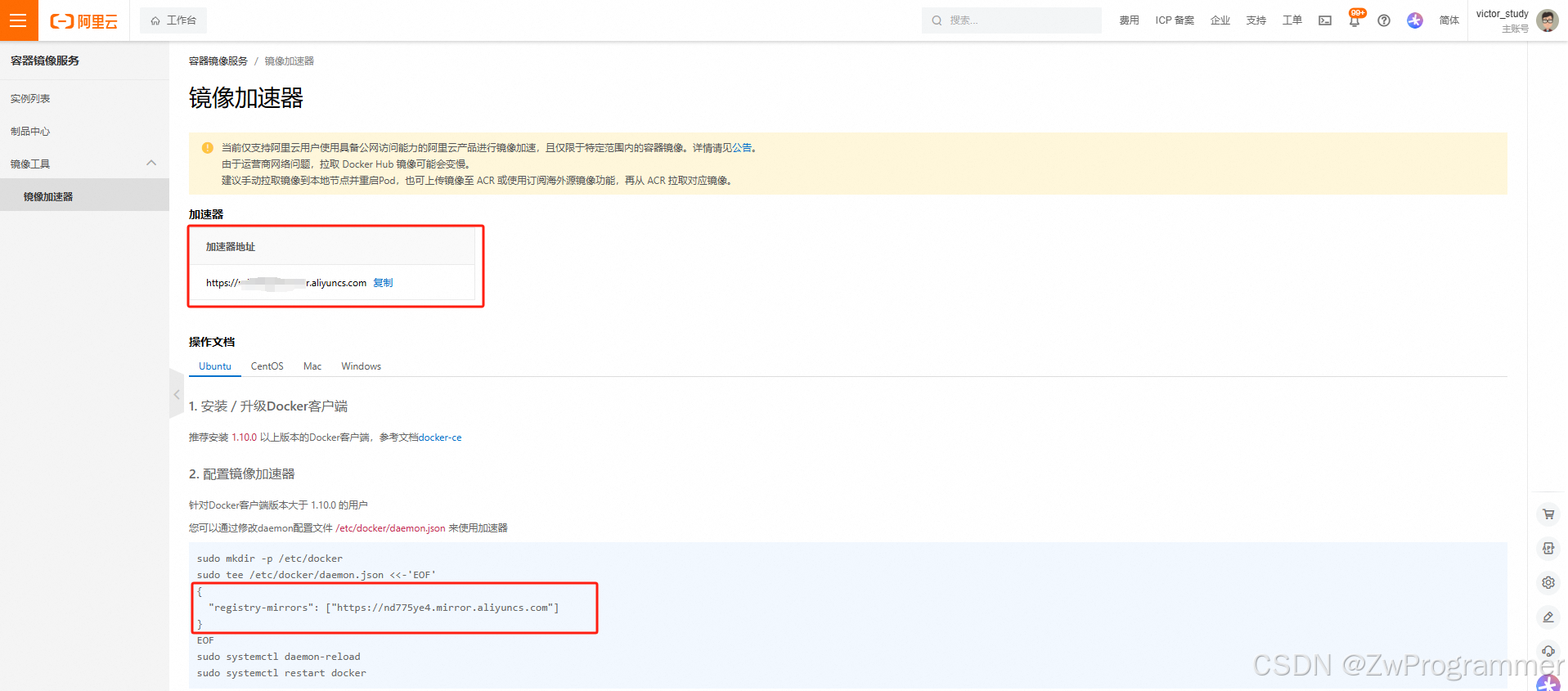Open the feedback pencil floating icon
Viewport: 1568px width, 691px height.
(x=1548, y=617)
